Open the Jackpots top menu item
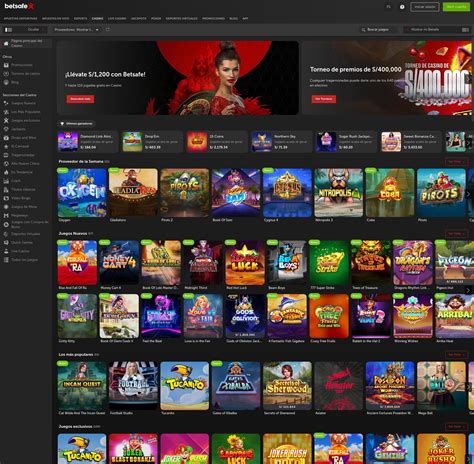The height and width of the screenshot is (464, 474). coord(139,18)
